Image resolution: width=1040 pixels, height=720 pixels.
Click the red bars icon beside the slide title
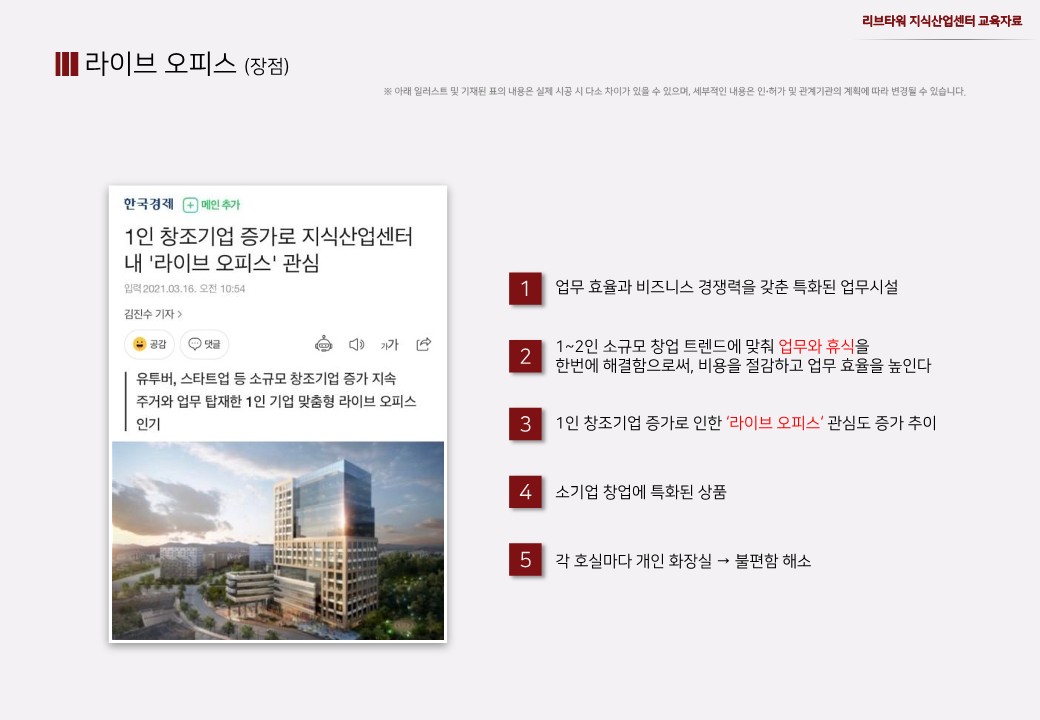[x=66, y=64]
